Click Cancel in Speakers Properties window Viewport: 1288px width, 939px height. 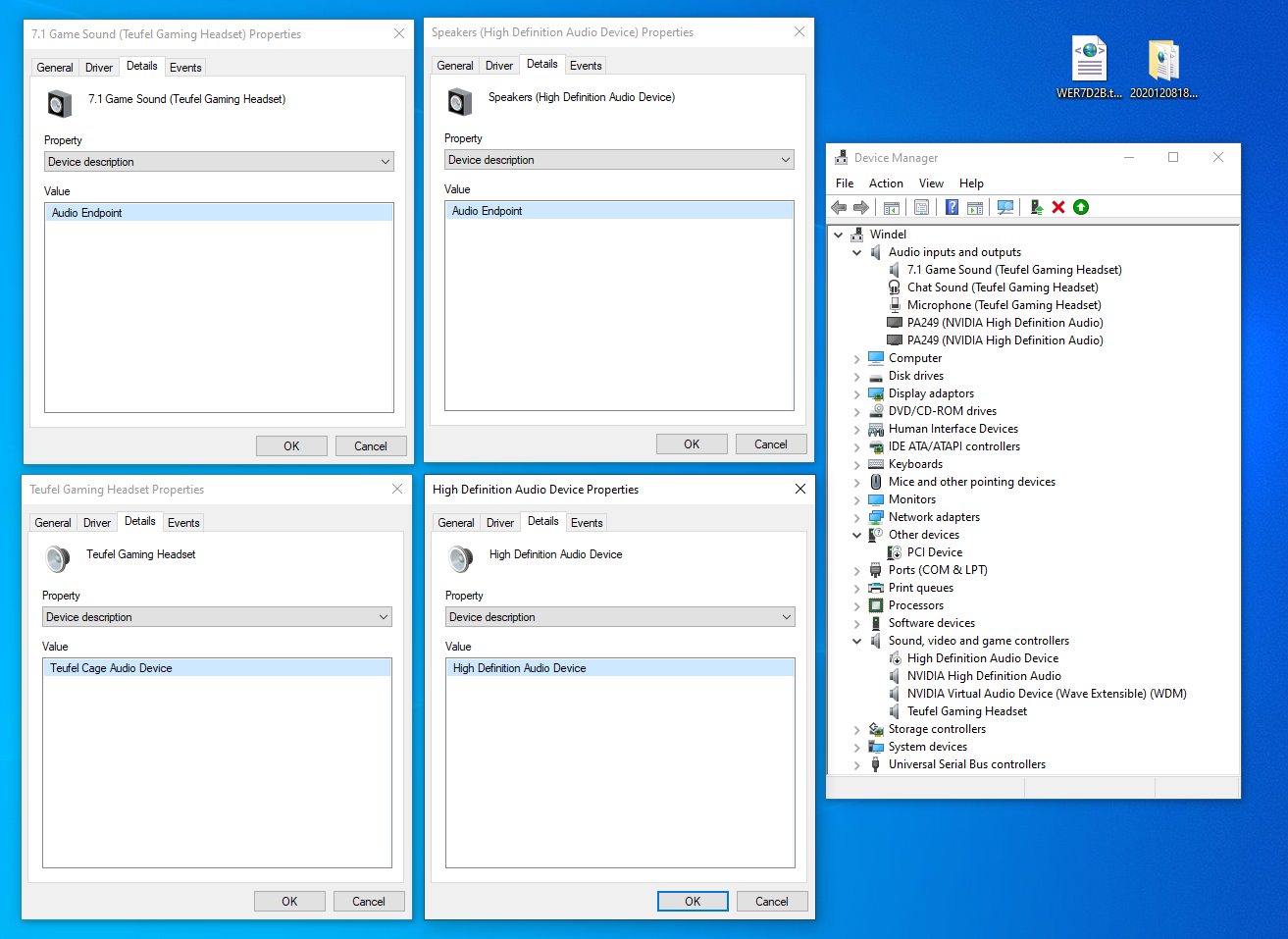point(771,443)
